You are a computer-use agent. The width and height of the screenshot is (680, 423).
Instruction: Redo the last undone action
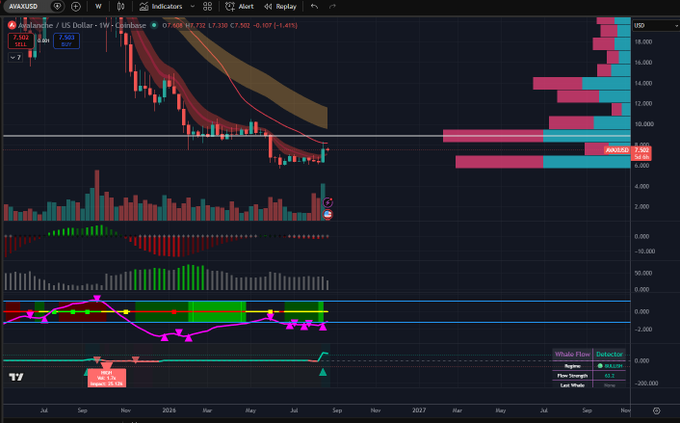click(x=332, y=7)
